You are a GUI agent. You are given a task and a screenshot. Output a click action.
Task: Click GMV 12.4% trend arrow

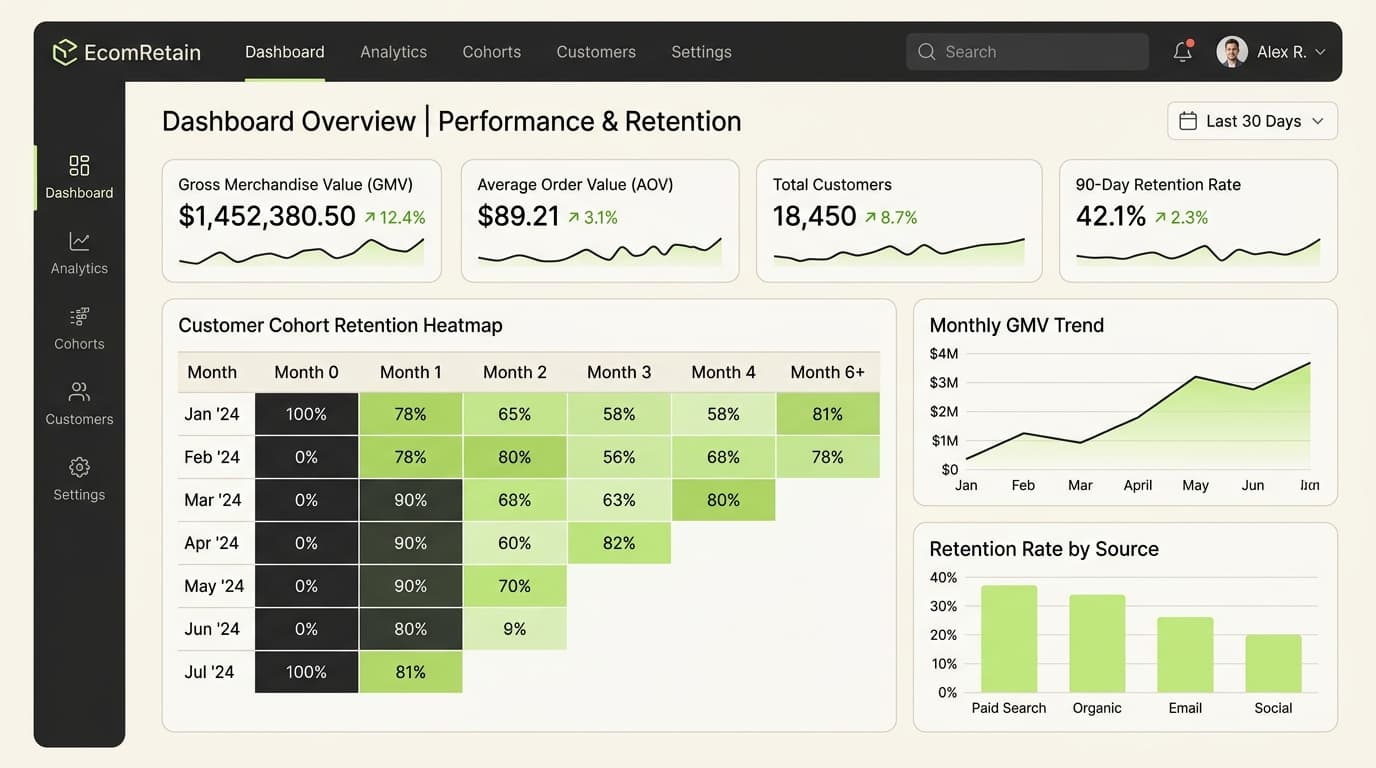point(370,217)
